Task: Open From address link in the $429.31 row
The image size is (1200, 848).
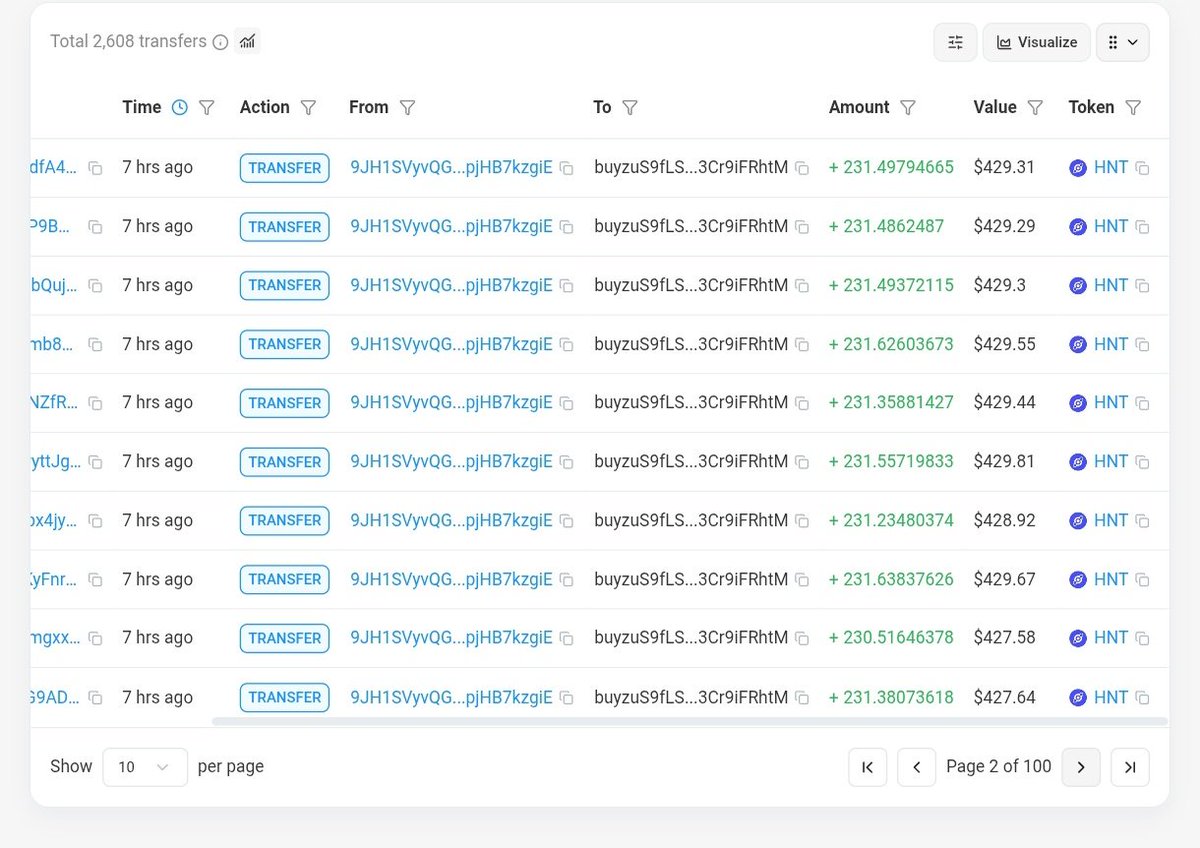Action: (x=451, y=167)
